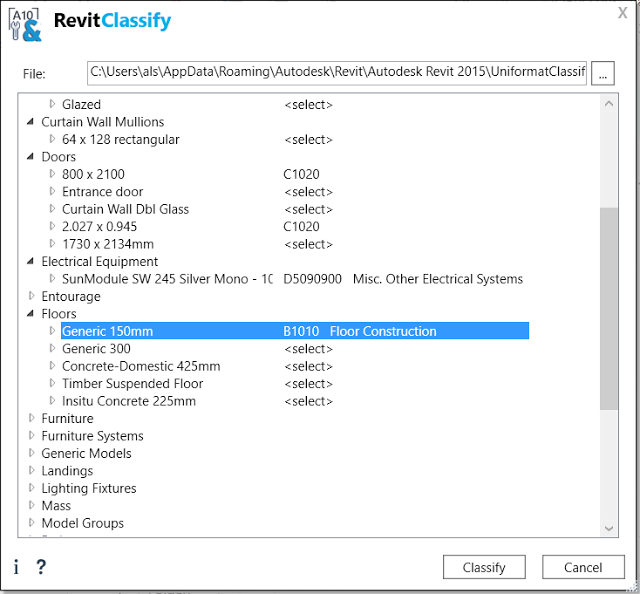Collapse the Doors category
Viewport: 640px width, 594px height.
coord(31,157)
